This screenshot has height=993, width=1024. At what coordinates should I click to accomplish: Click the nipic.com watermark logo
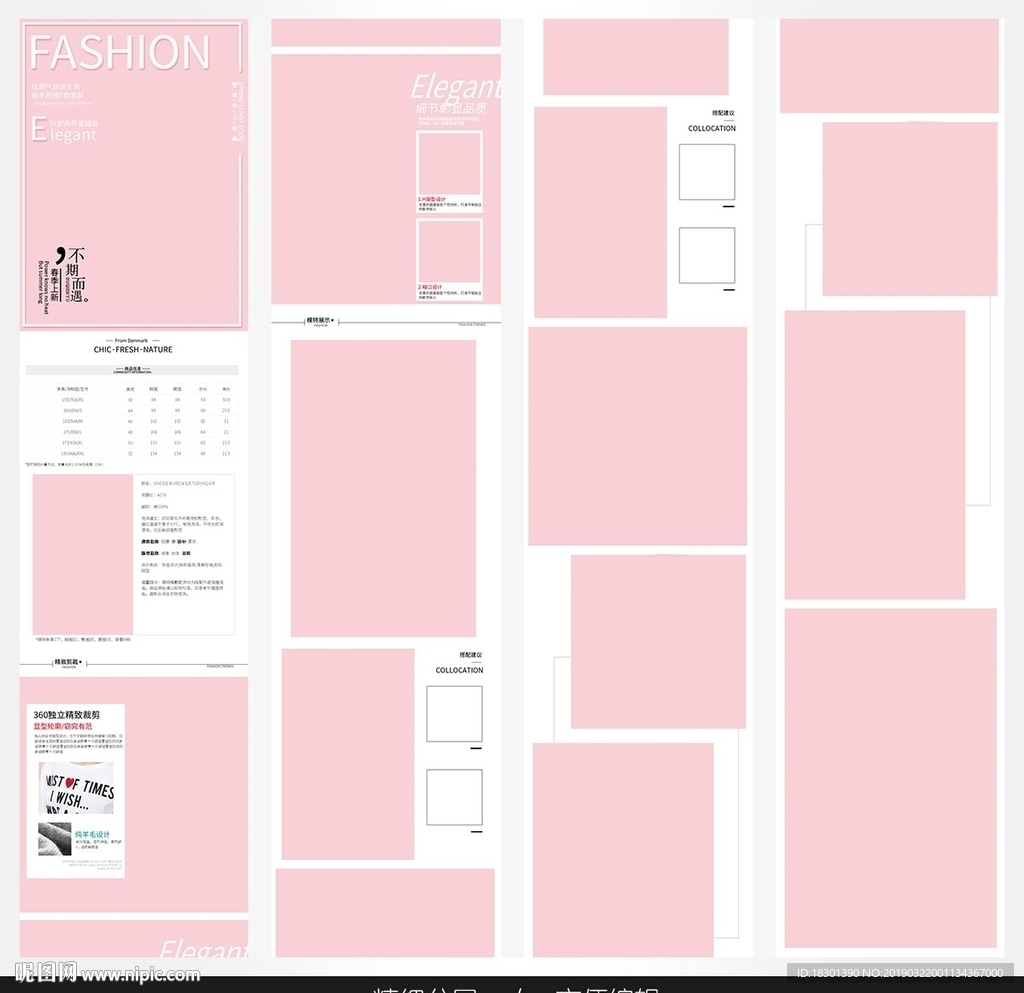coord(108,973)
